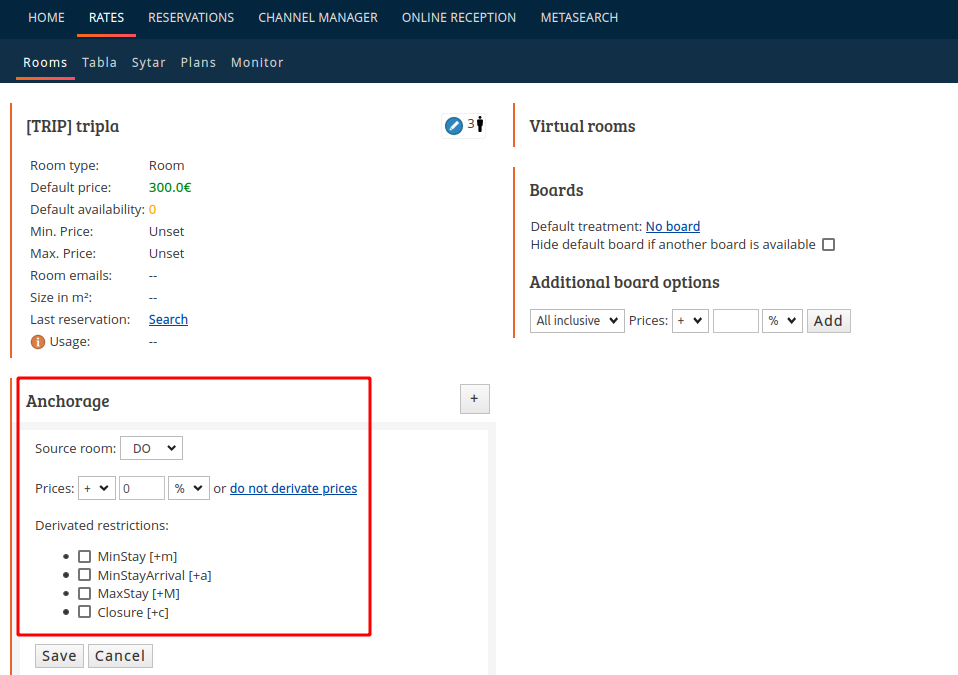Check the MaxStay [+M] restriction
Viewport: 958px width, 675px height.
tap(84, 593)
